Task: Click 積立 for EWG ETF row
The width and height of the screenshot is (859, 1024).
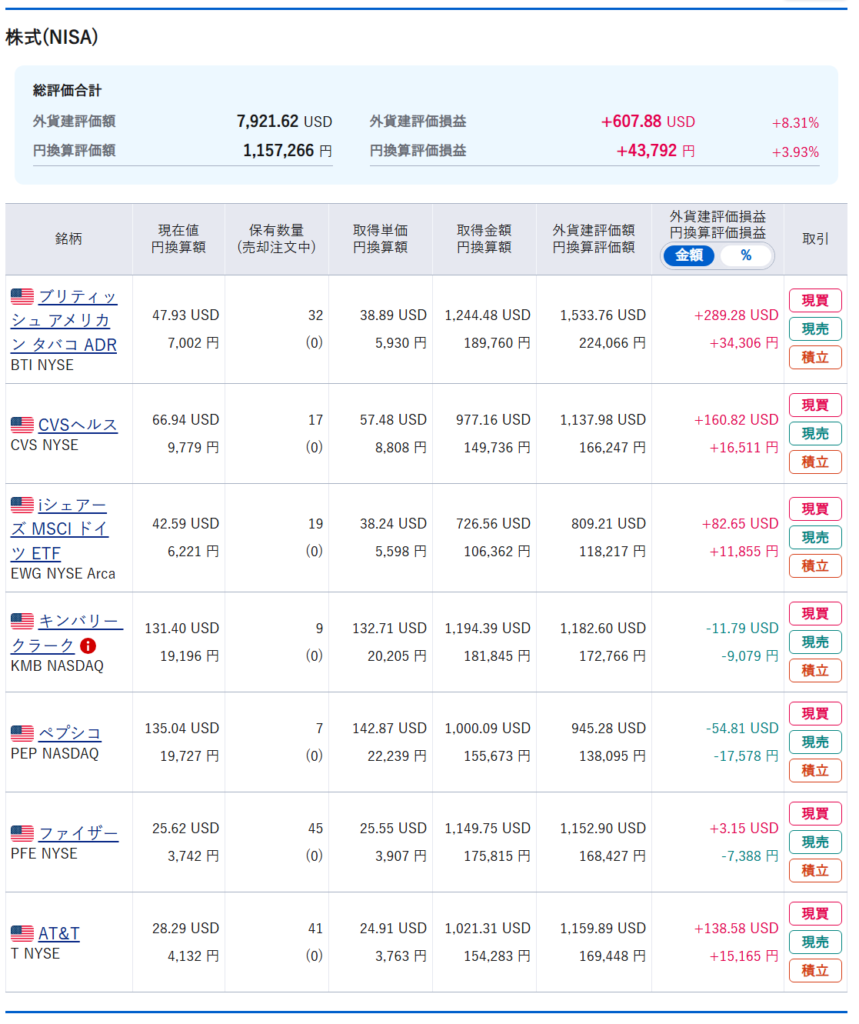Action: (x=815, y=566)
